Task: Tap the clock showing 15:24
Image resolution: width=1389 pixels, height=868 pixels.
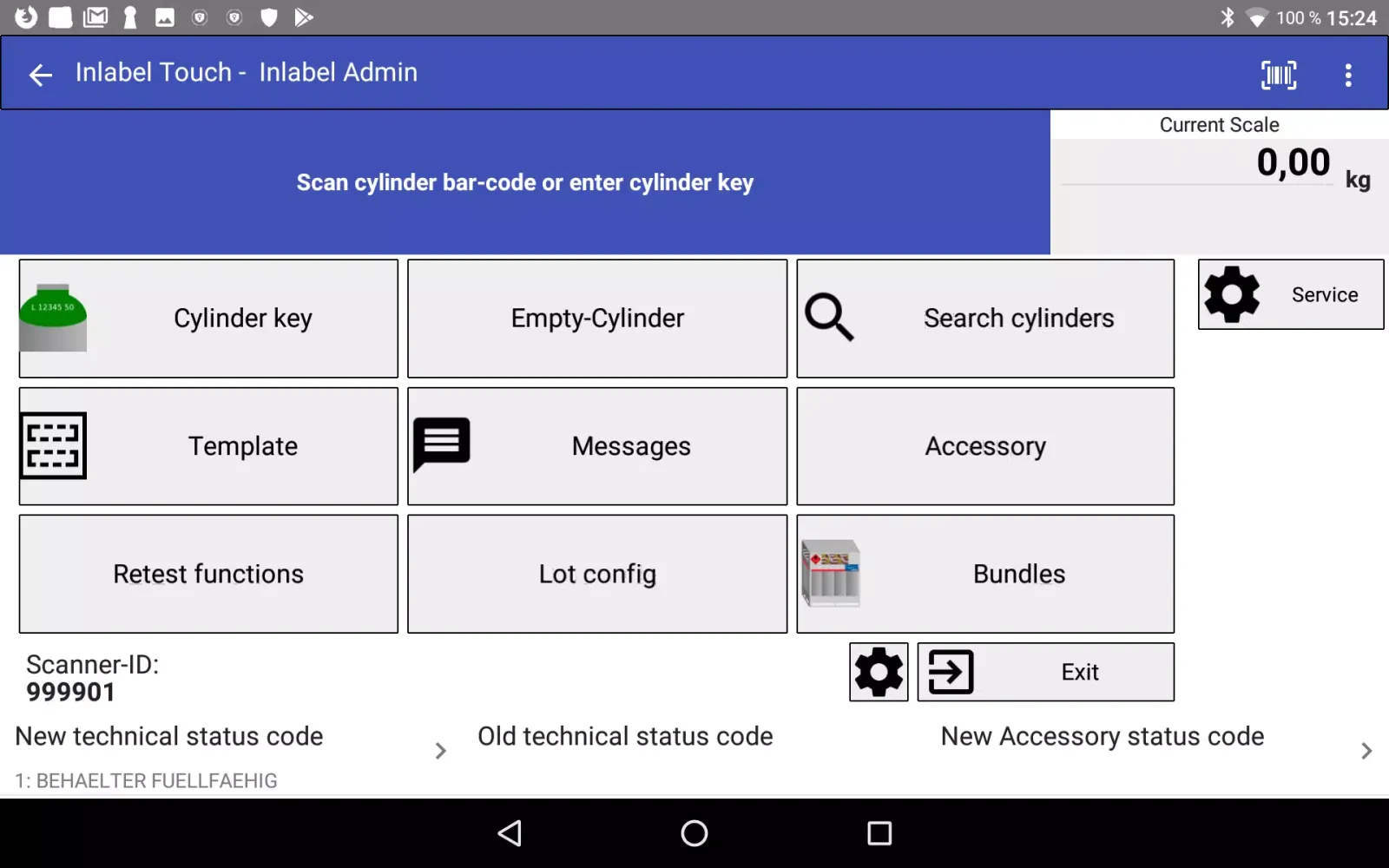Action: 1352,18
